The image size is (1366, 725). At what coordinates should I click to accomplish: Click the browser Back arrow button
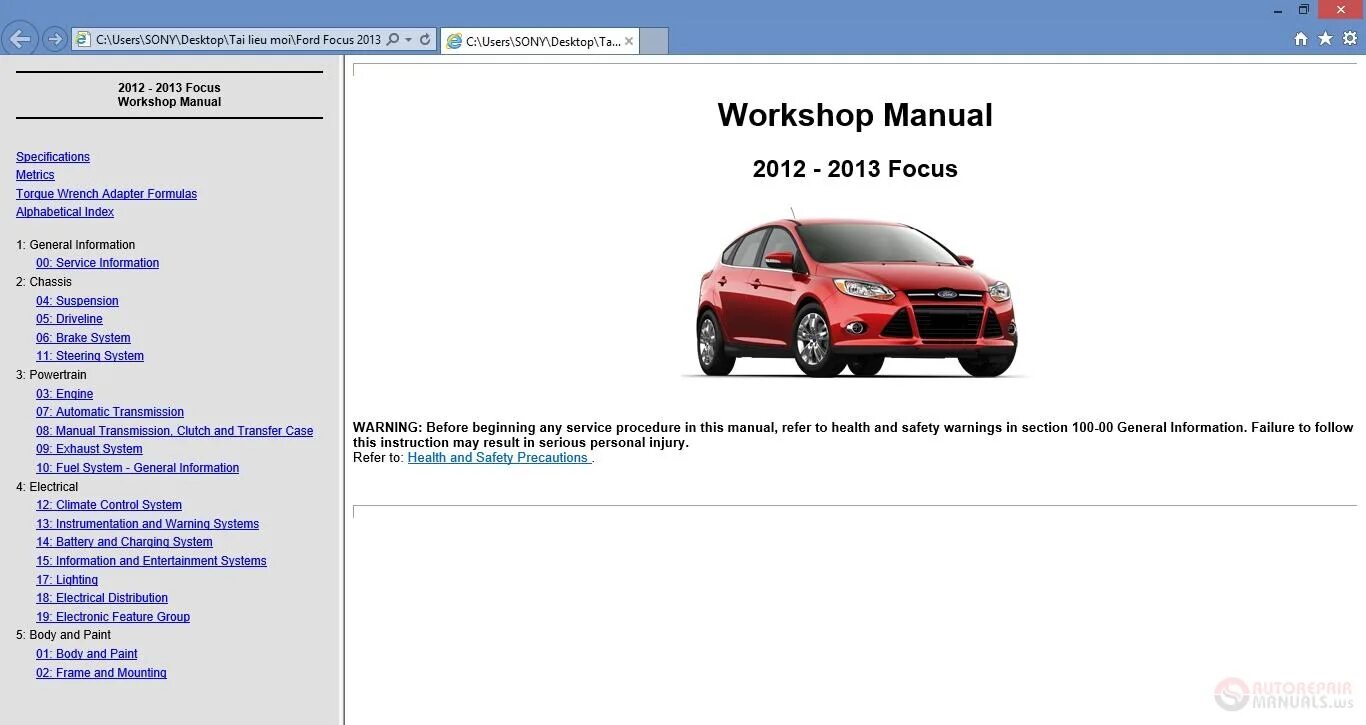tap(20, 39)
